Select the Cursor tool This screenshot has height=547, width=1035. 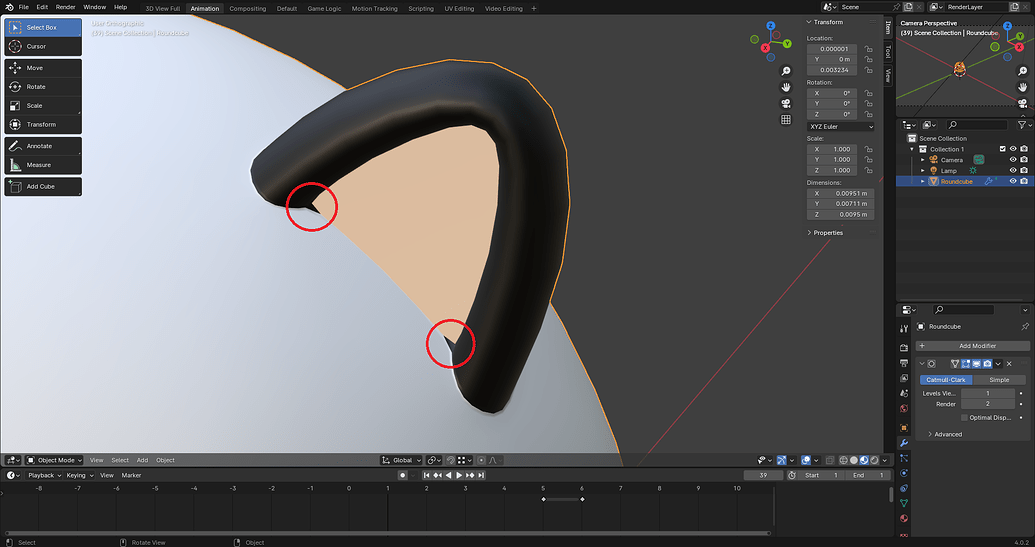click(43, 46)
